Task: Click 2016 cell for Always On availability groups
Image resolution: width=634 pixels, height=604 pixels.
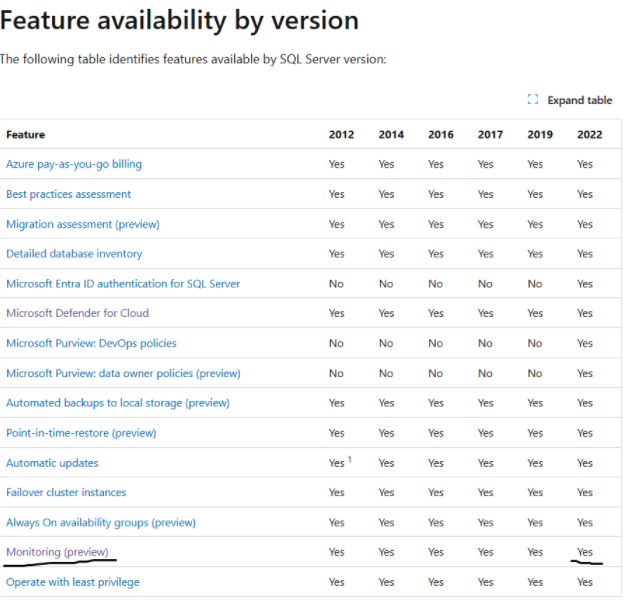Action: (436, 522)
